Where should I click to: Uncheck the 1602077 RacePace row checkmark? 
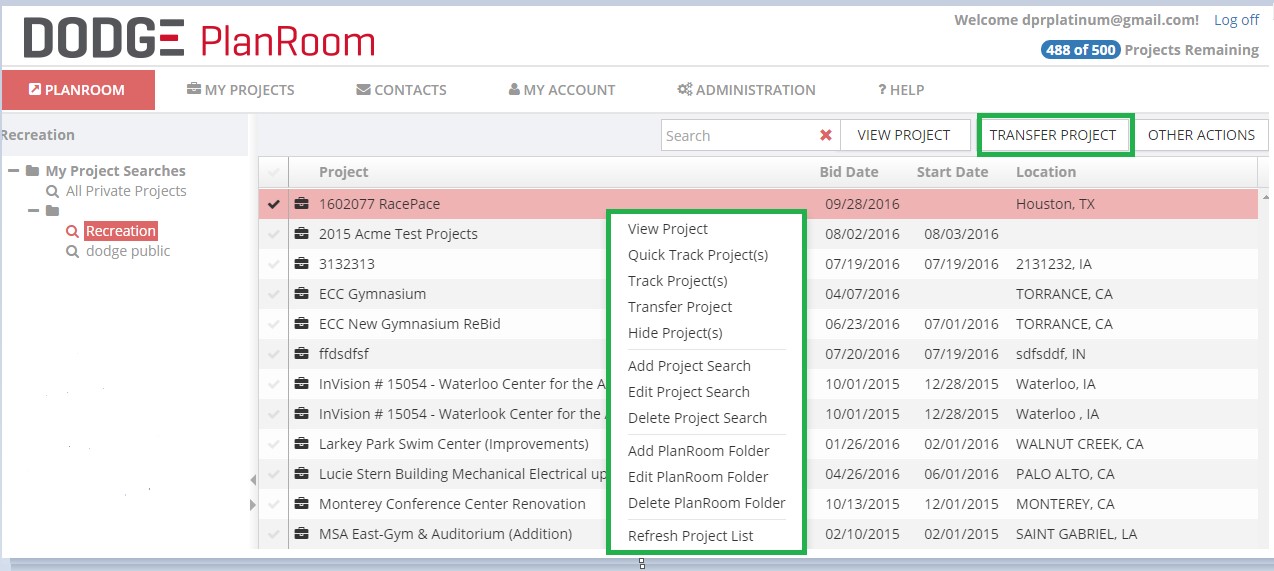274,204
